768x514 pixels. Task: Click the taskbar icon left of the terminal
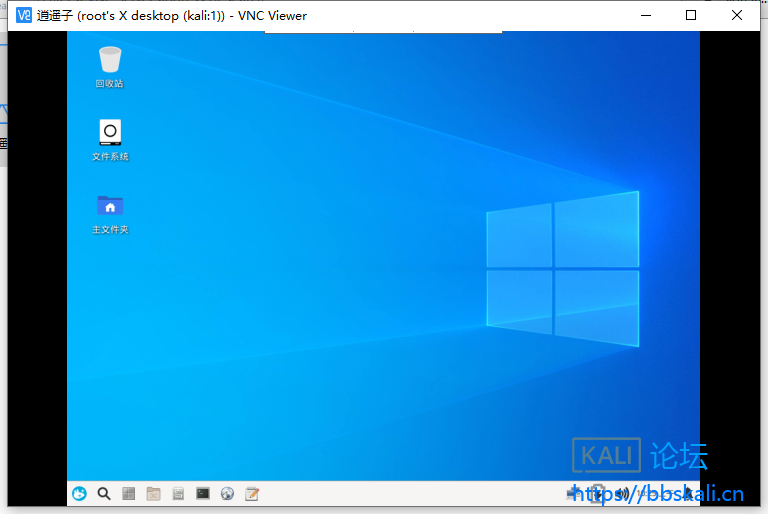(x=178, y=493)
